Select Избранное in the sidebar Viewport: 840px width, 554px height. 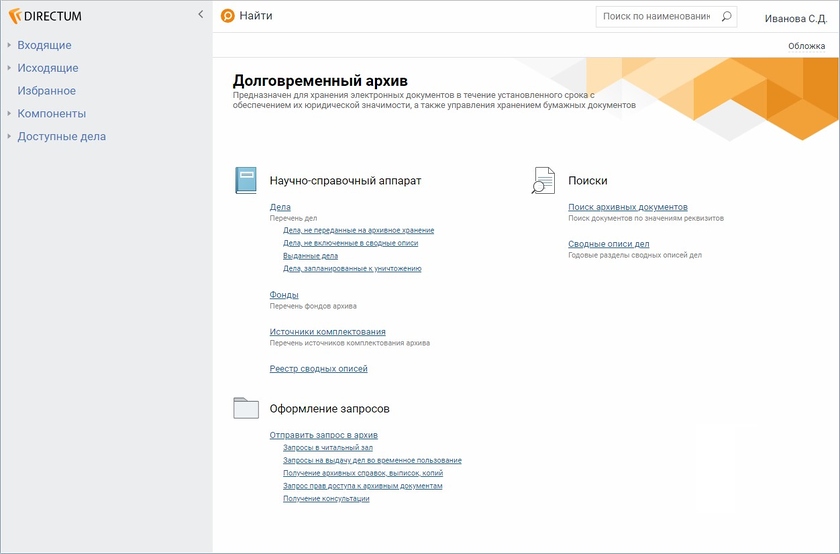point(46,91)
